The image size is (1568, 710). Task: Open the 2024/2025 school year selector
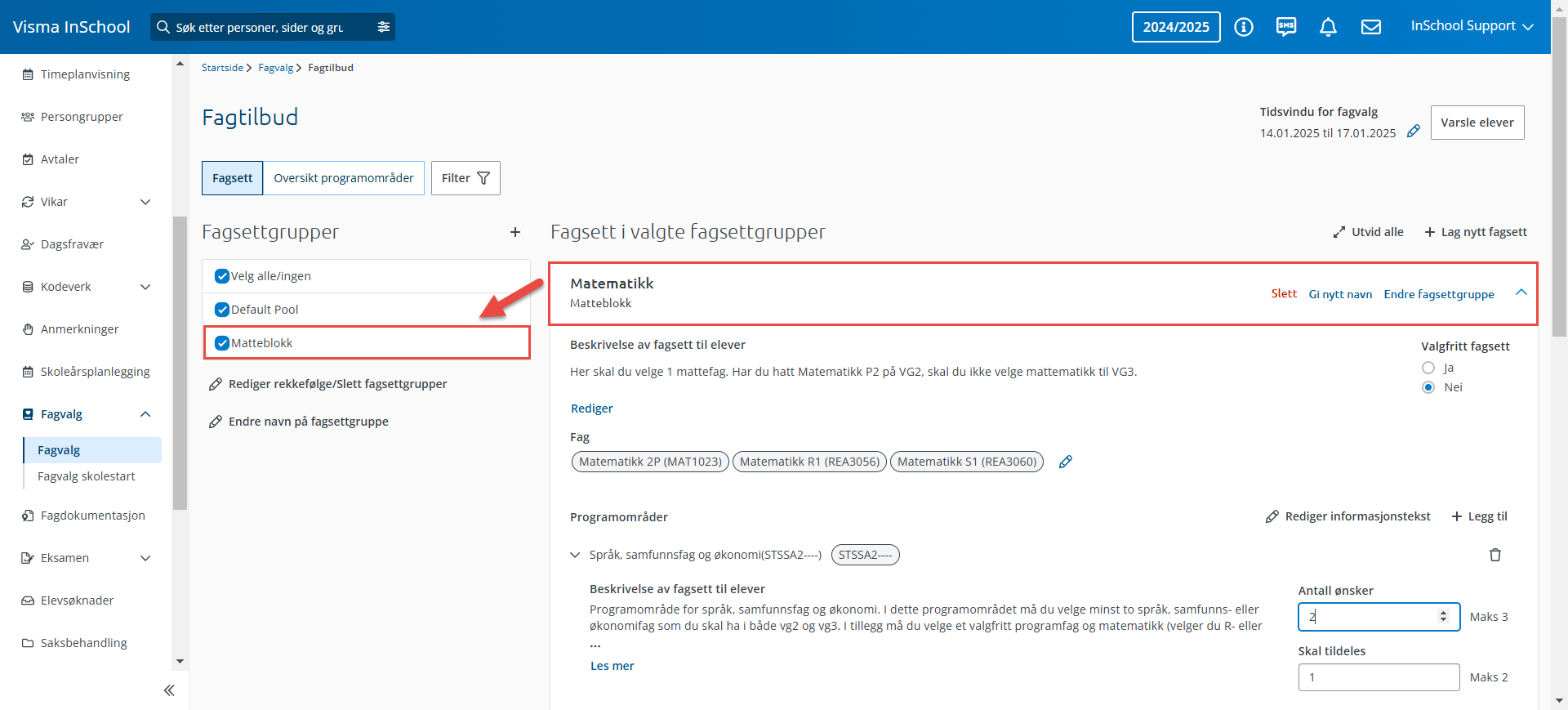click(x=1176, y=27)
